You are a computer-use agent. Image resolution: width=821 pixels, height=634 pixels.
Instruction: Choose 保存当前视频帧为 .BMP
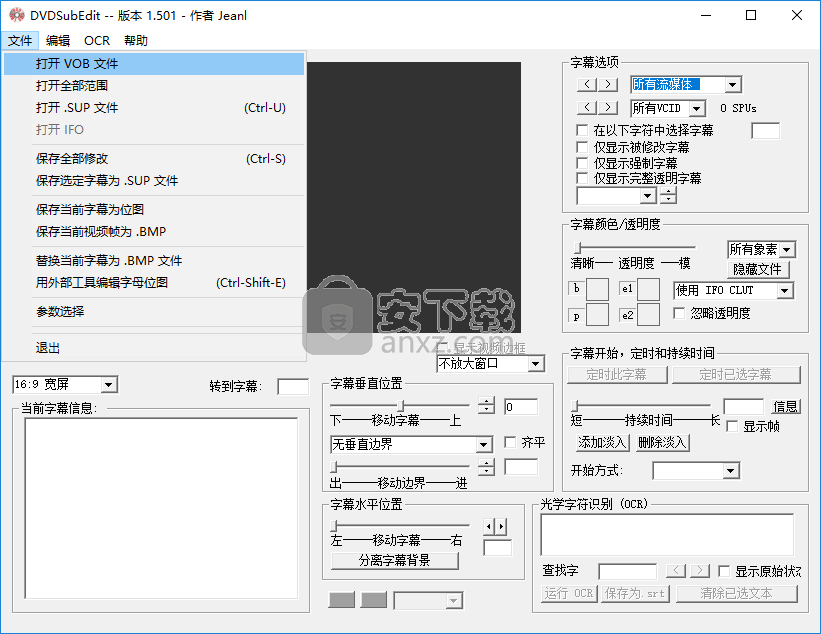pyautogui.click(x=154, y=231)
